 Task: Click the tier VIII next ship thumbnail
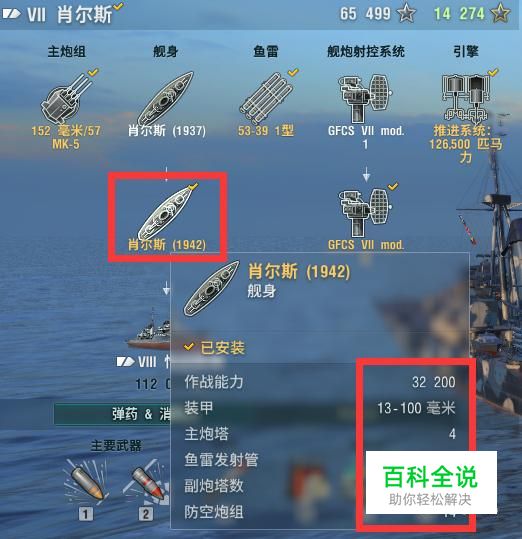tap(148, 330)
